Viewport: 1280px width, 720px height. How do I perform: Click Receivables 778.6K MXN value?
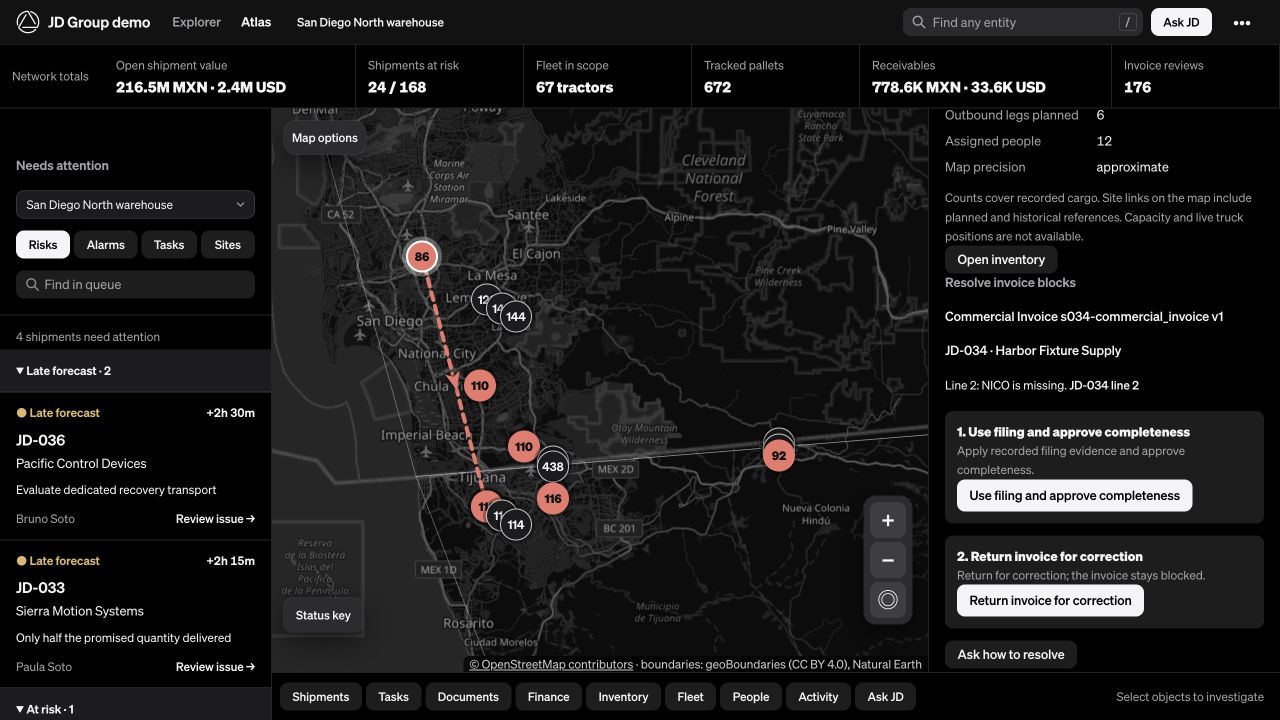click(x=959, y=87)
